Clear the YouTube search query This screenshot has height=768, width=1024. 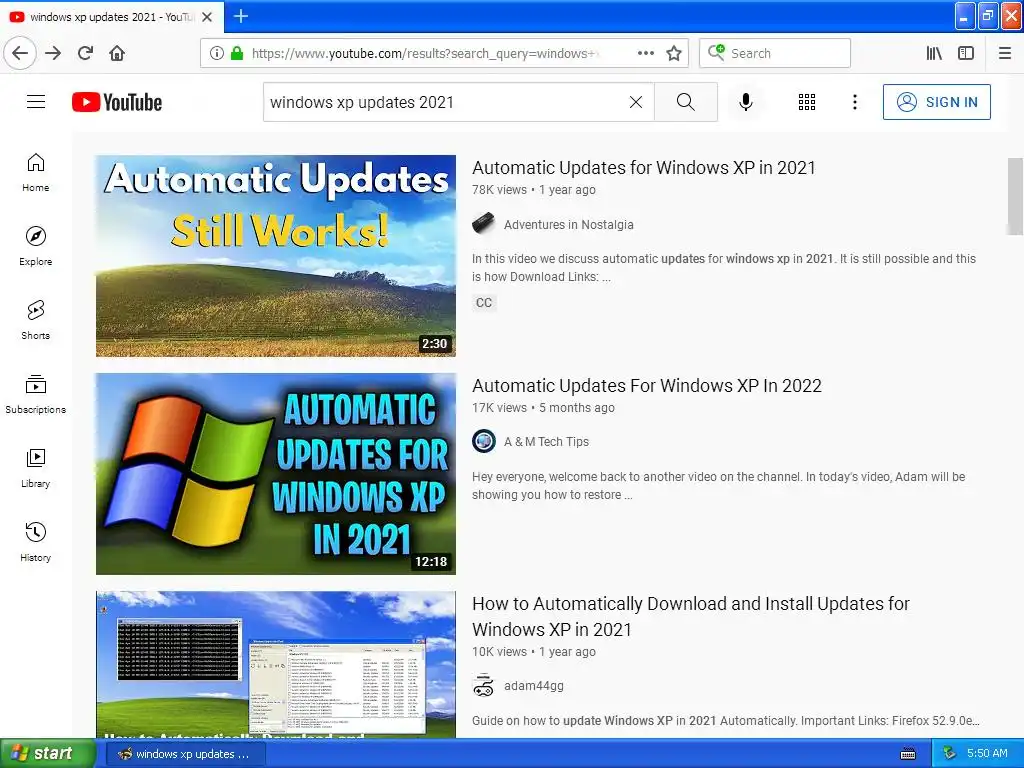click(x=635, y=102)
